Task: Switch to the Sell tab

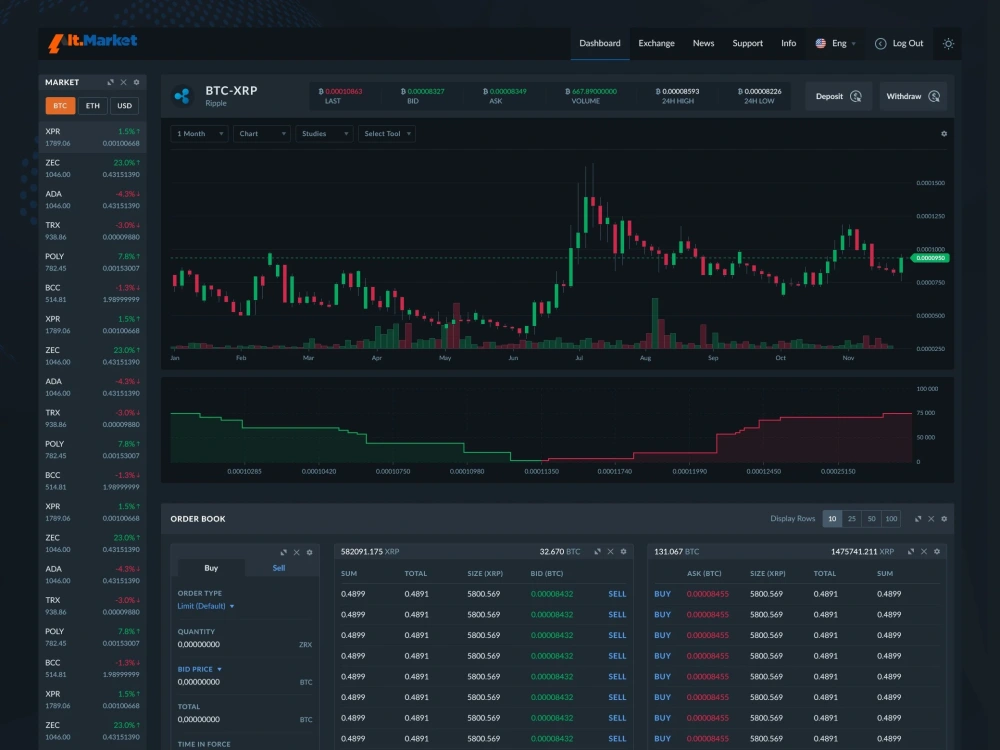Action: [x=279, y=568]
